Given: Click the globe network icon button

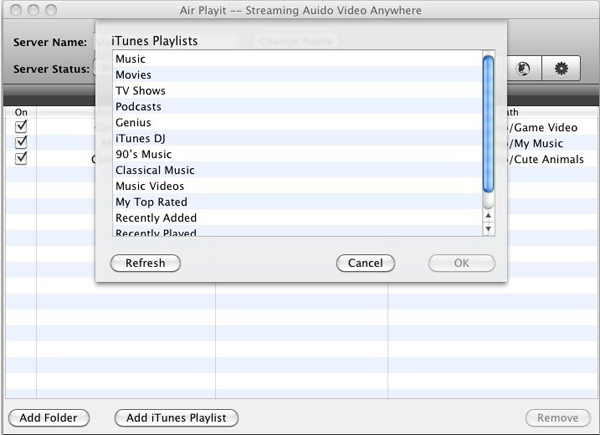Looking at the screenshot, I should pos(523,68).
